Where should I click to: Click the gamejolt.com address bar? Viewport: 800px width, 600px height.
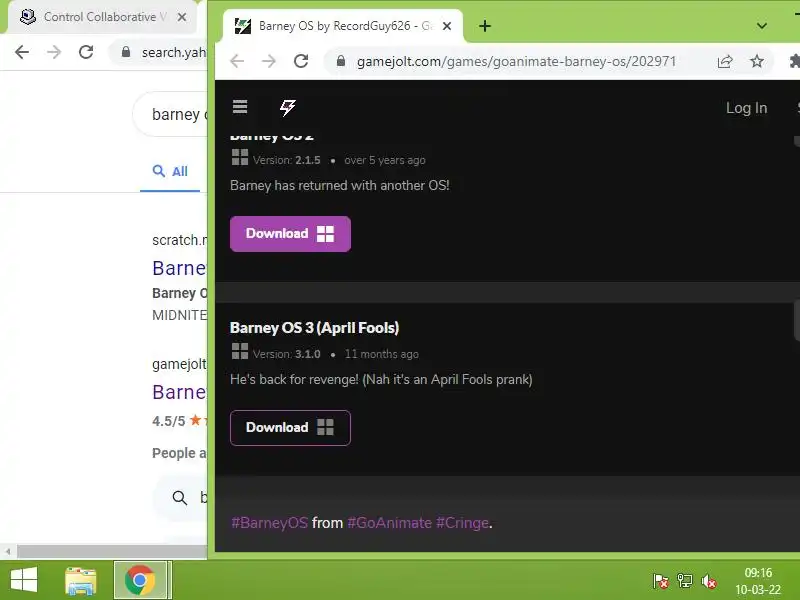point(516,62)
